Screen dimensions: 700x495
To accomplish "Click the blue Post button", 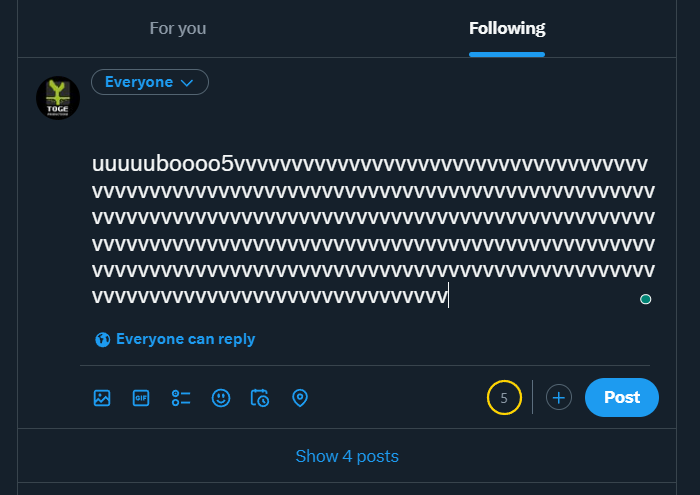I will click(621, 397).
